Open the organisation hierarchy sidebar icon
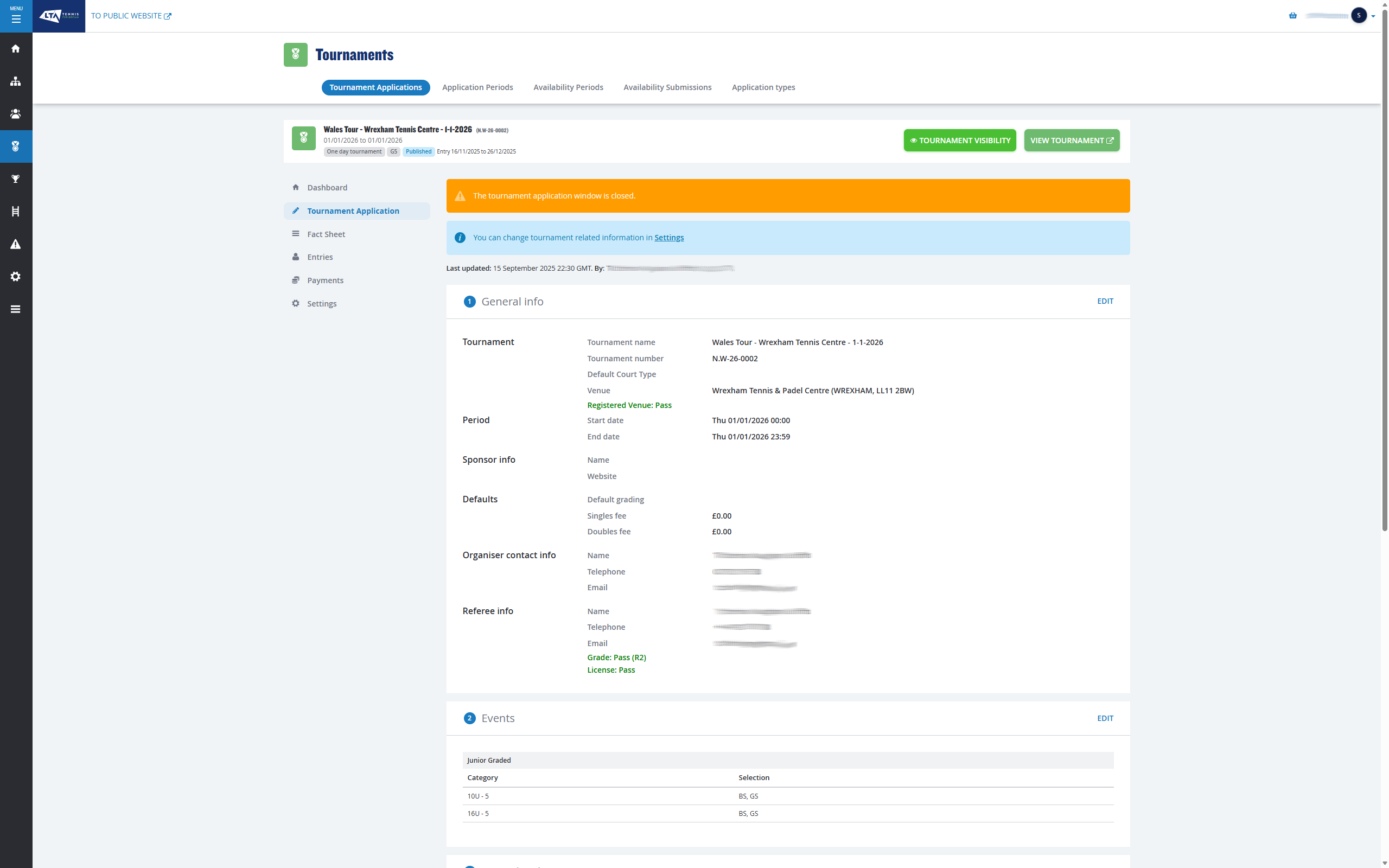This screenshot has height=868, width=1389. [x=16, y=81]
